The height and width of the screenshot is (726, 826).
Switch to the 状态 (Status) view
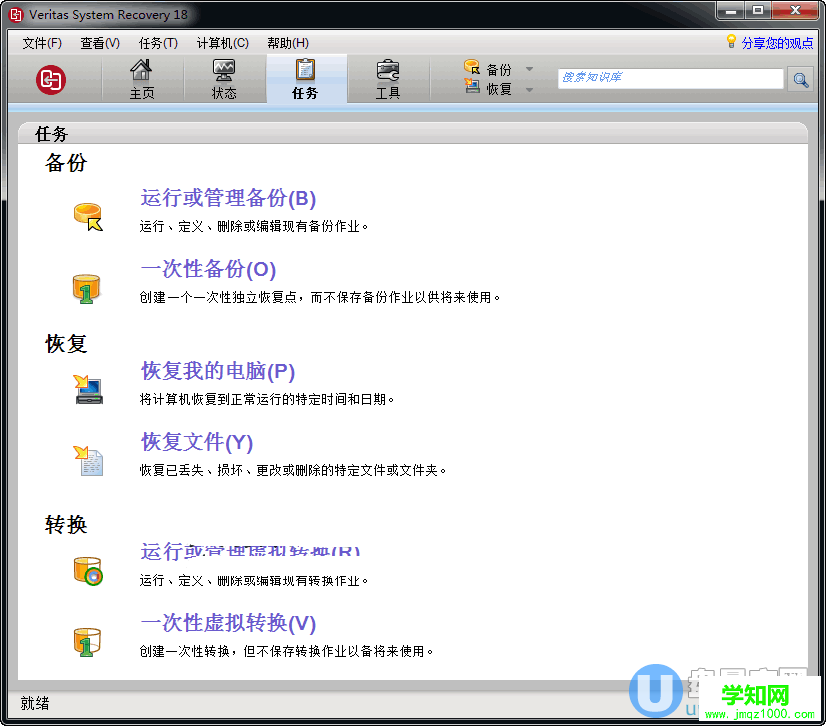click(224, 79)
